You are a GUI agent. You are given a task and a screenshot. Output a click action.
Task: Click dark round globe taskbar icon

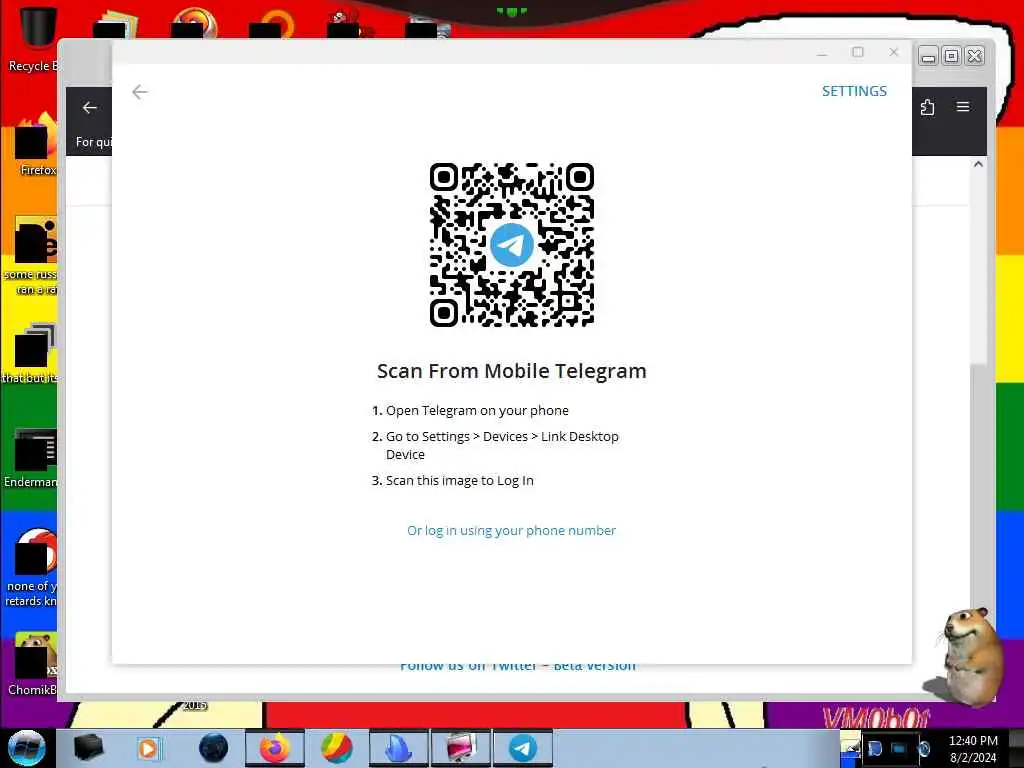click(213, 748)
